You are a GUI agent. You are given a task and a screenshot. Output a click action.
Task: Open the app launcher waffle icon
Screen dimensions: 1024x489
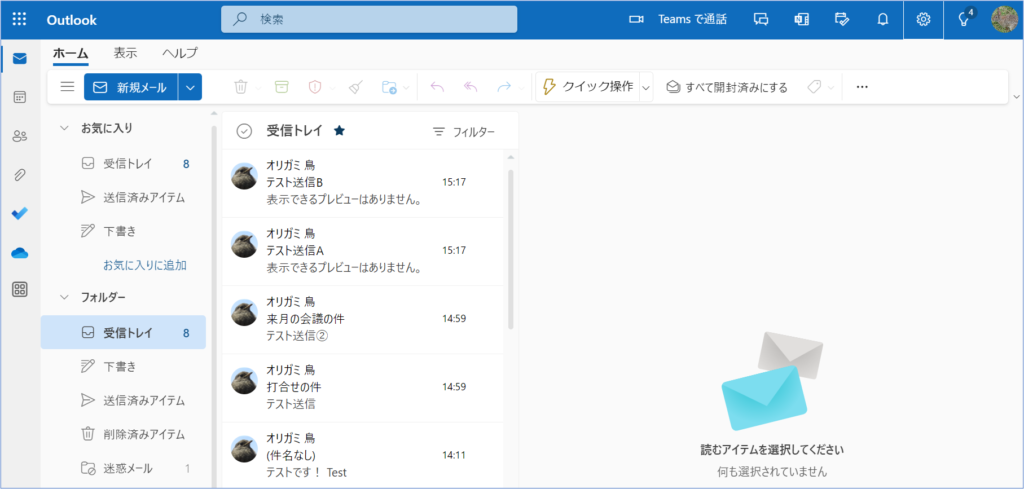pyautogui.click(x=20, y=19)
